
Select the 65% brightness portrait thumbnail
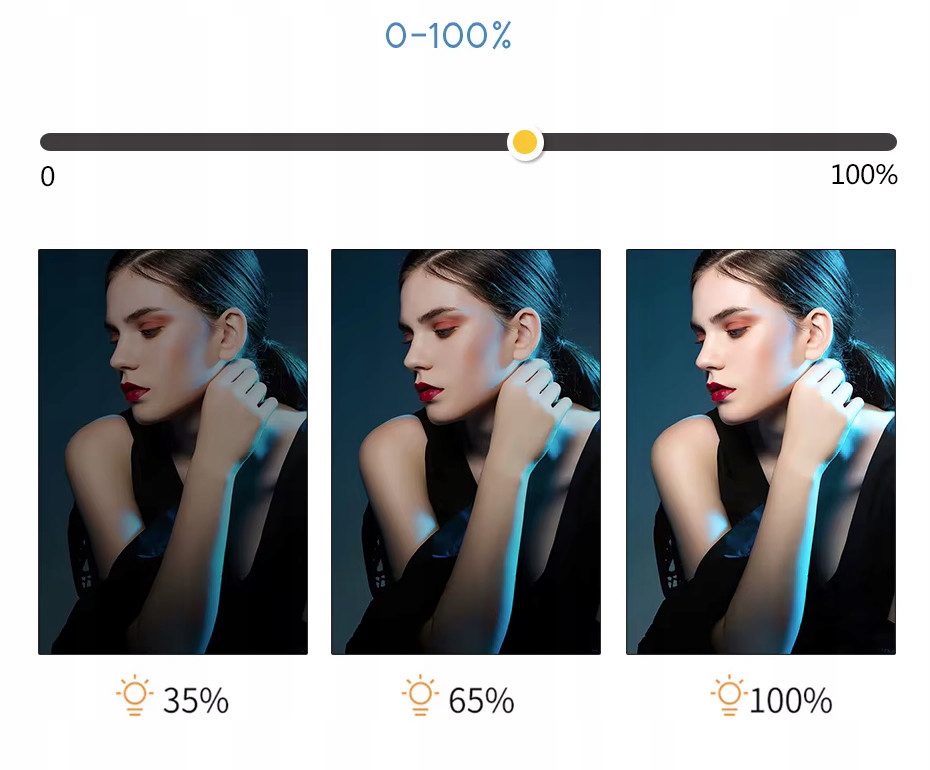coord(466,452)
